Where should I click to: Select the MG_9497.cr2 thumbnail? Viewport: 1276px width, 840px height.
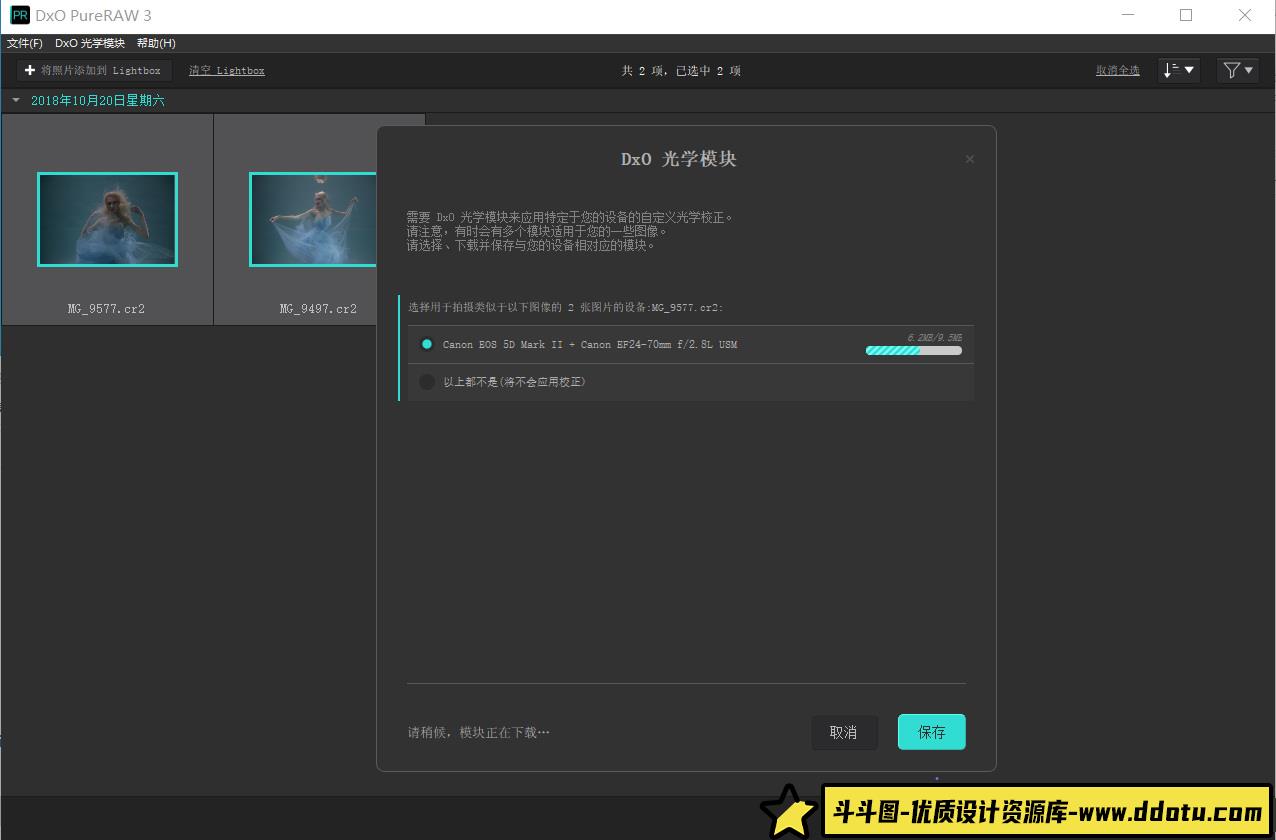click(313, 219)
